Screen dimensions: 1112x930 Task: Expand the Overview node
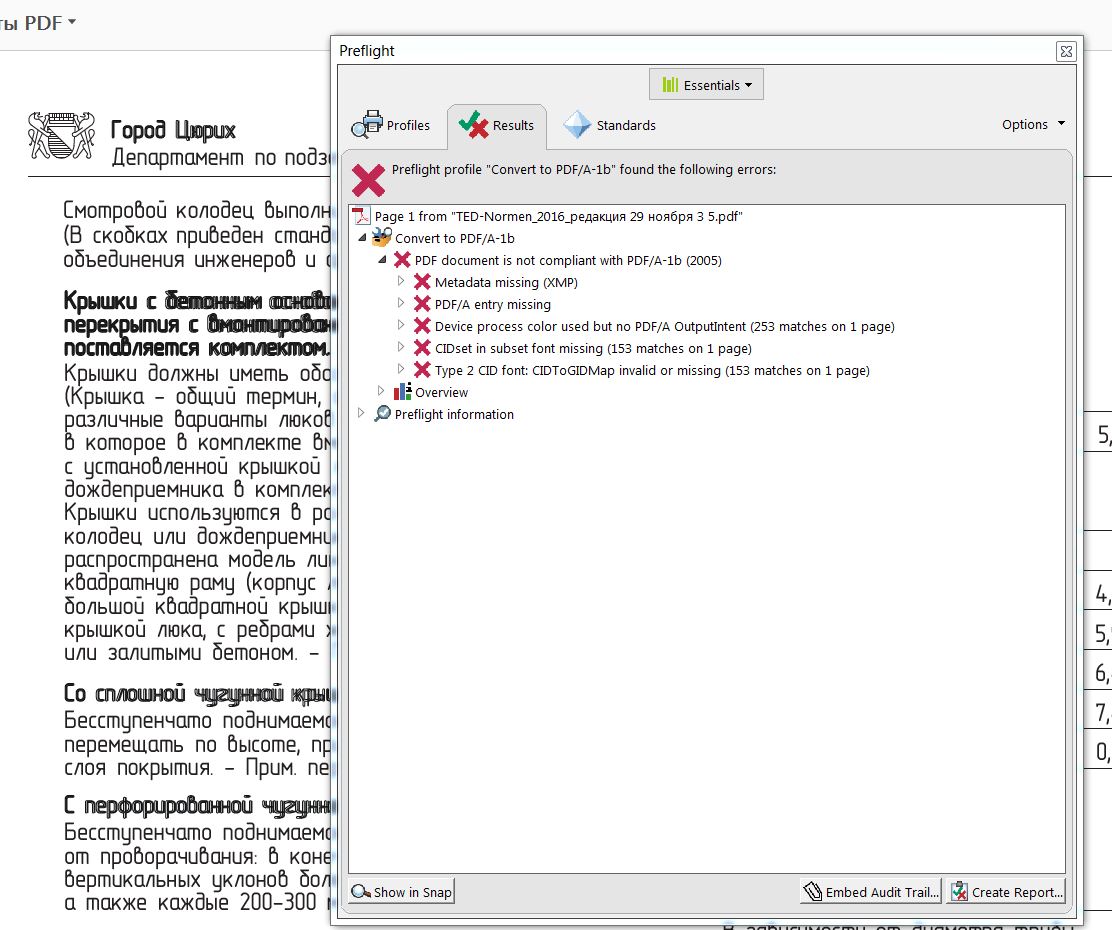tap(381, 391)
